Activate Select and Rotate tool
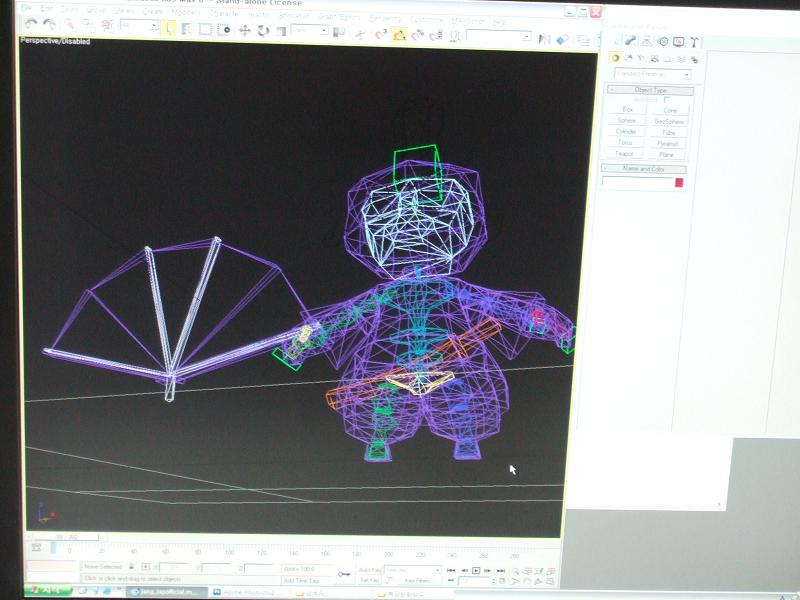Viewport: 800px width, 600px height. tap(263, 31)
